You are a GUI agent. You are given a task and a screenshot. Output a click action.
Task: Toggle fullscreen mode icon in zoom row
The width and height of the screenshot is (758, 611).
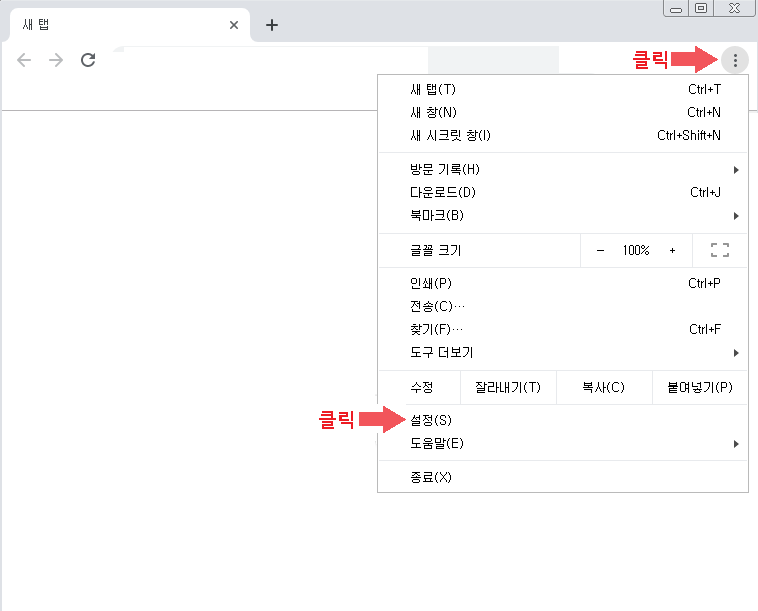point(719,251)
